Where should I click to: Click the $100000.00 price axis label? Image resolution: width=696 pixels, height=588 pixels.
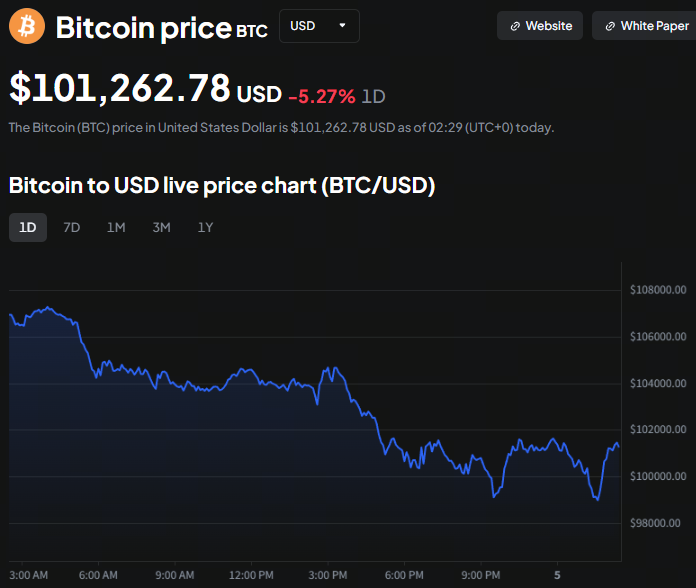[x=658, y=477]
